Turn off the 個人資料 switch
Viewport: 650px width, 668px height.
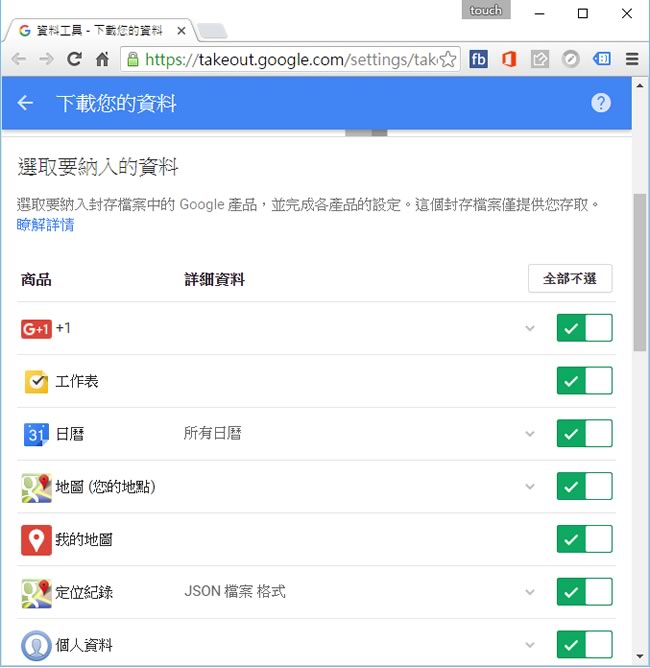[584, 645]
